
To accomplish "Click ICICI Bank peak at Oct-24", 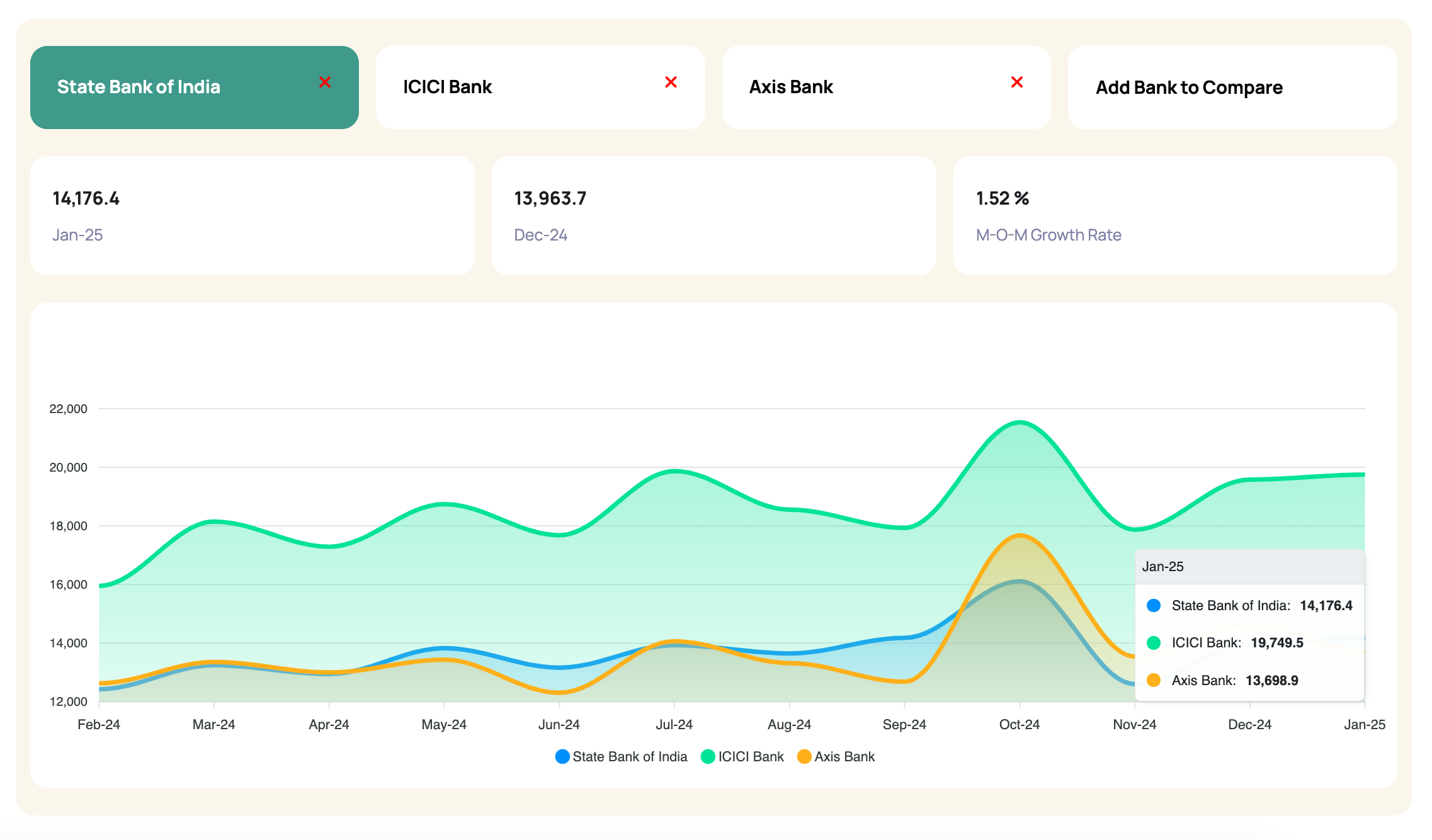I will click(x=1020, y=423).
